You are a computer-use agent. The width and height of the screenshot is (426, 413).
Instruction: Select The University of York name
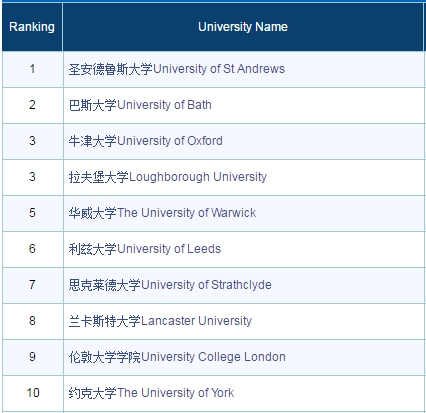pos(151,393)
